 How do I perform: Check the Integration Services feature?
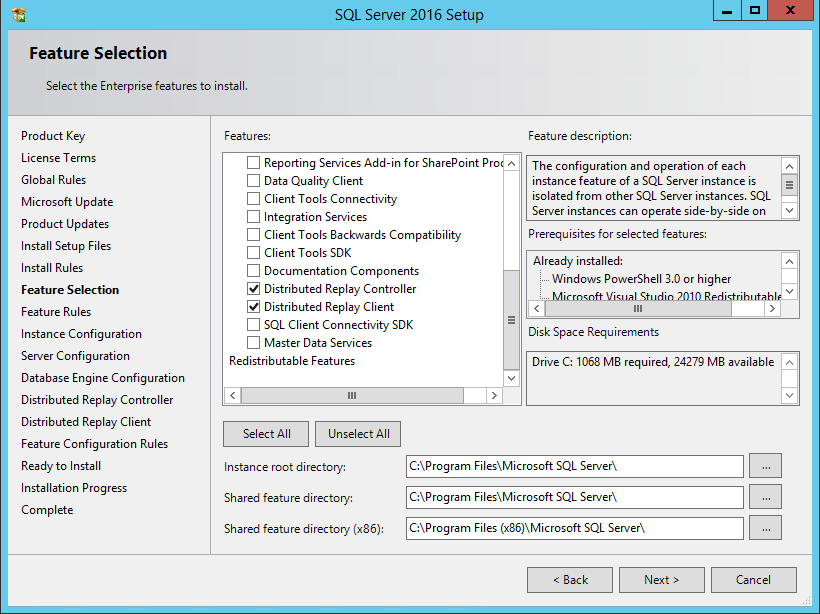[254, 217]
